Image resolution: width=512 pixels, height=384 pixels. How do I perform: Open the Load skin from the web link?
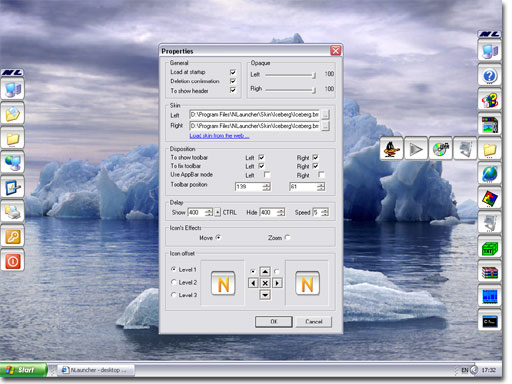[219, 136]
